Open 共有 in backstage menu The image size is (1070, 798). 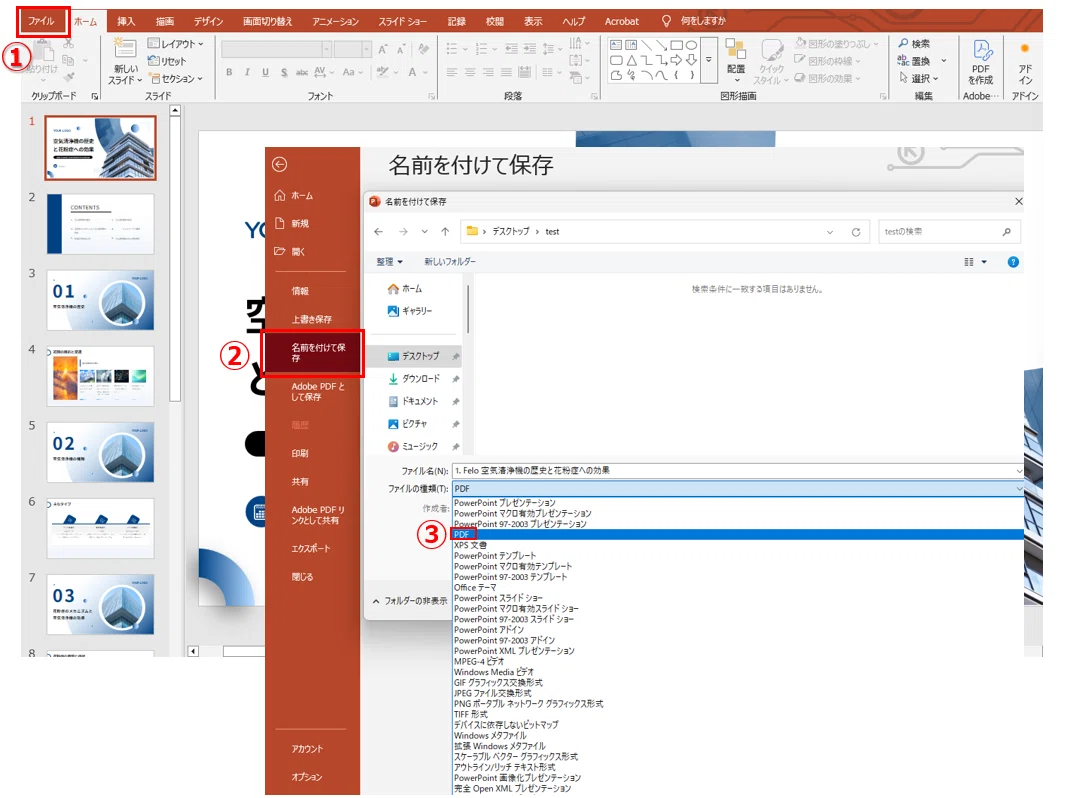coord(300,482)
